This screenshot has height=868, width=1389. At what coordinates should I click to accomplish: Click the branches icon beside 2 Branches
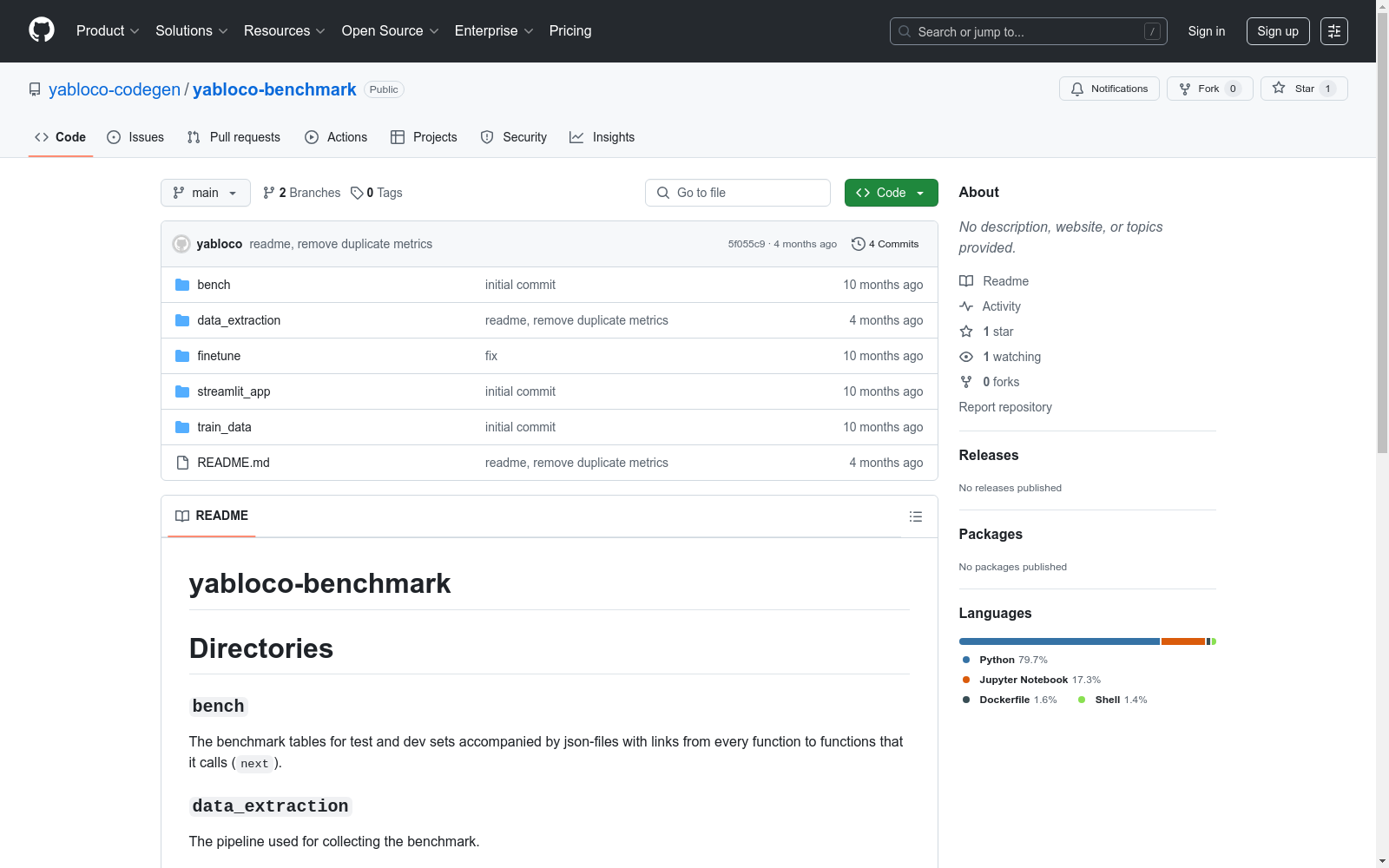pos(269,193)
